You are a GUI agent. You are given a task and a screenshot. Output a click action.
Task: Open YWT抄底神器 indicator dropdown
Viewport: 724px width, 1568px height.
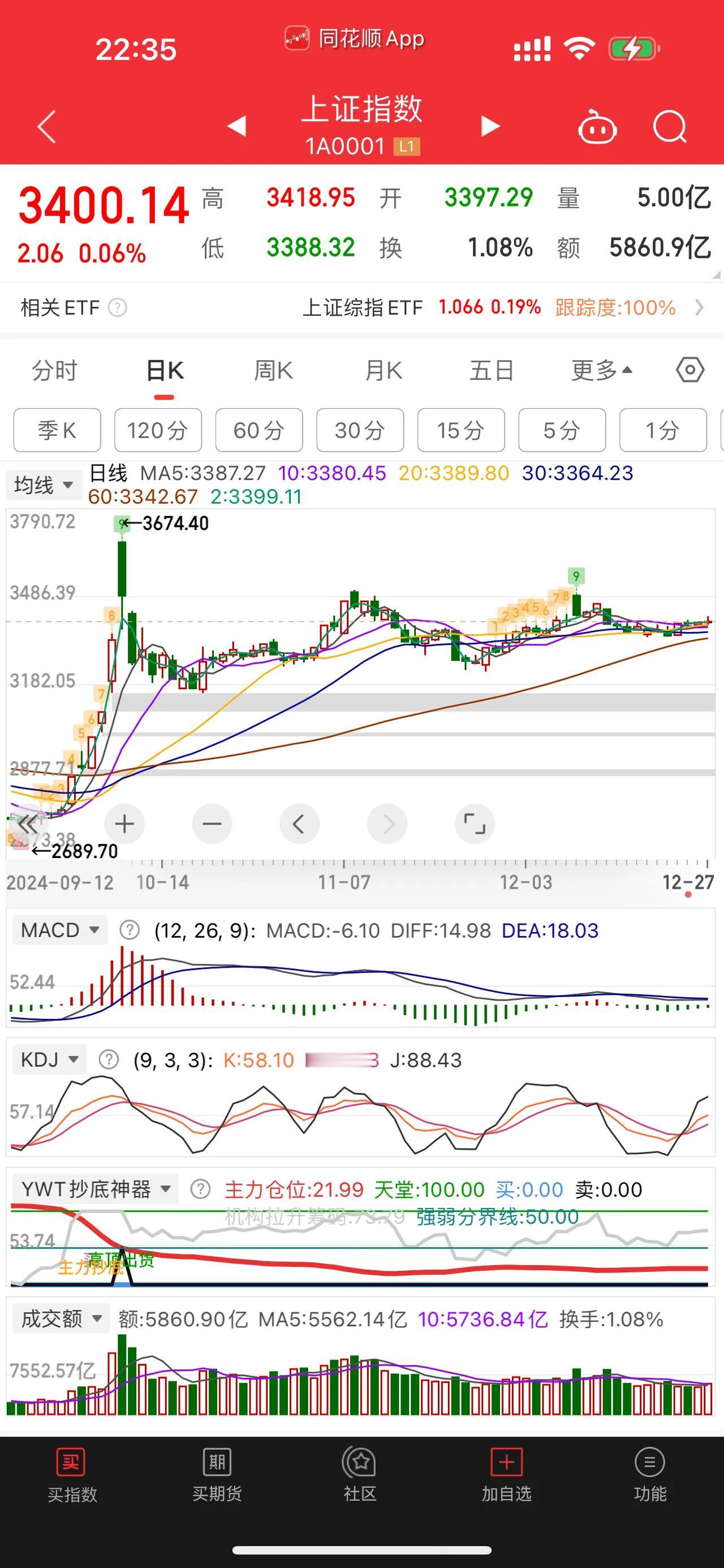pyautogui.click(x=95, y=1189)
